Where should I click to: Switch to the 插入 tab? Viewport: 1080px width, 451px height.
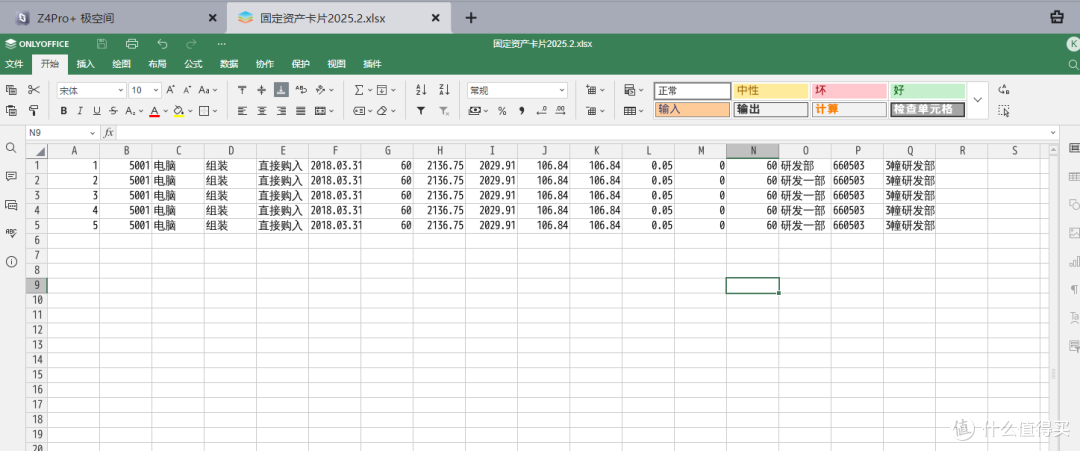[x=85, y=64]
